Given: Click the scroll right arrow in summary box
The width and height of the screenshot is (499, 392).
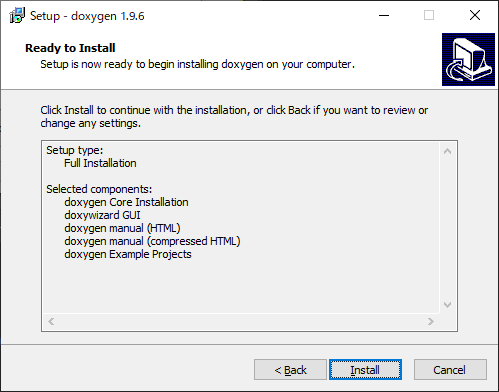Looking at the screenshot, I should pos(431,321).
